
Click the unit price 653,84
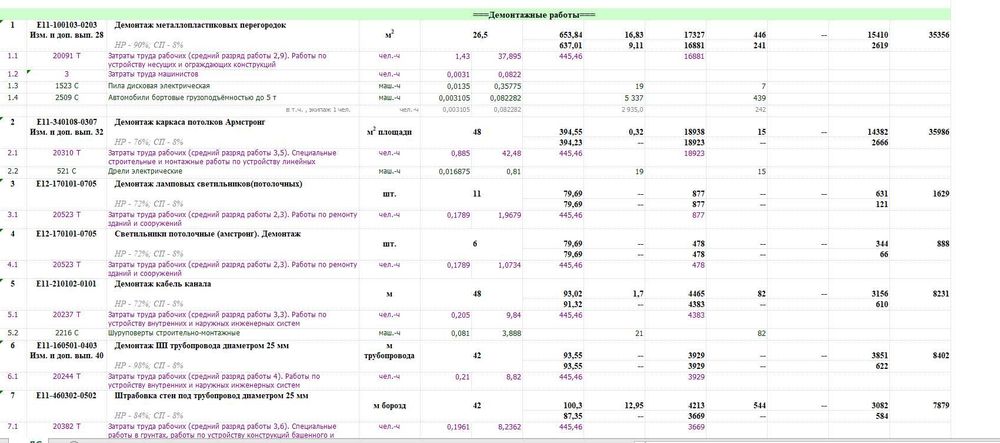point(570,35)
